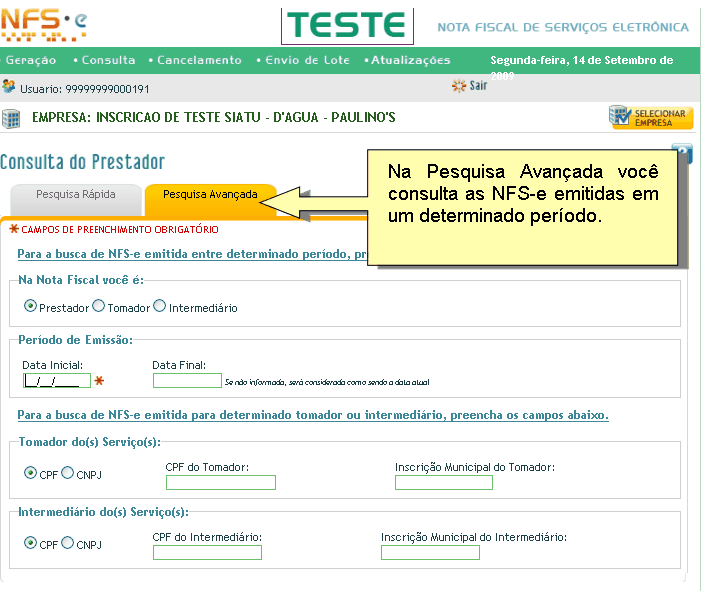Click the TESTE banner

coord(347,26)
